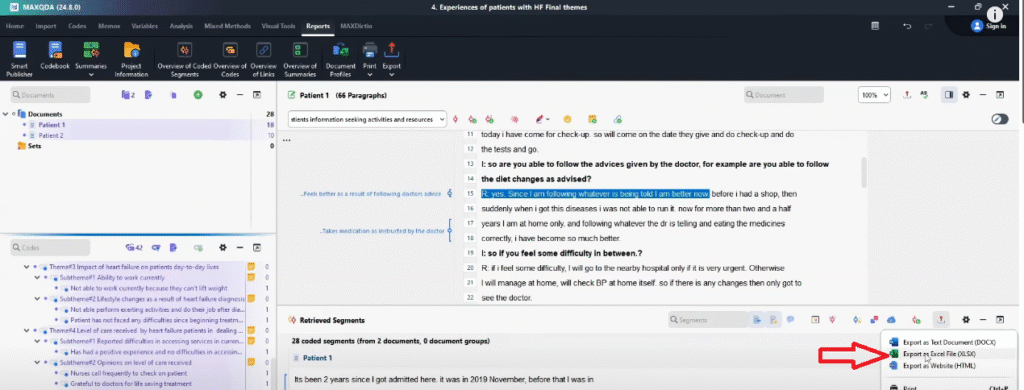Undock the Document System window
This screenshot has height=390, width=1024.
pyautogui.click(x=257, y=95)
